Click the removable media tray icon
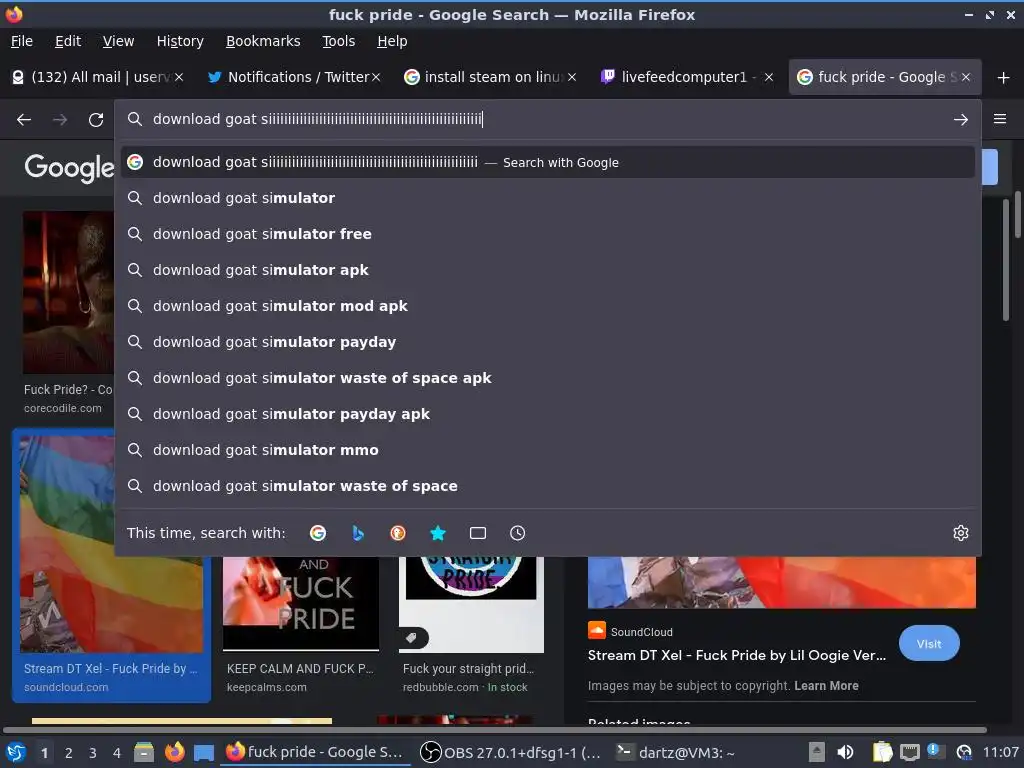The image size is (1024, 768). [x=816, y=752]
